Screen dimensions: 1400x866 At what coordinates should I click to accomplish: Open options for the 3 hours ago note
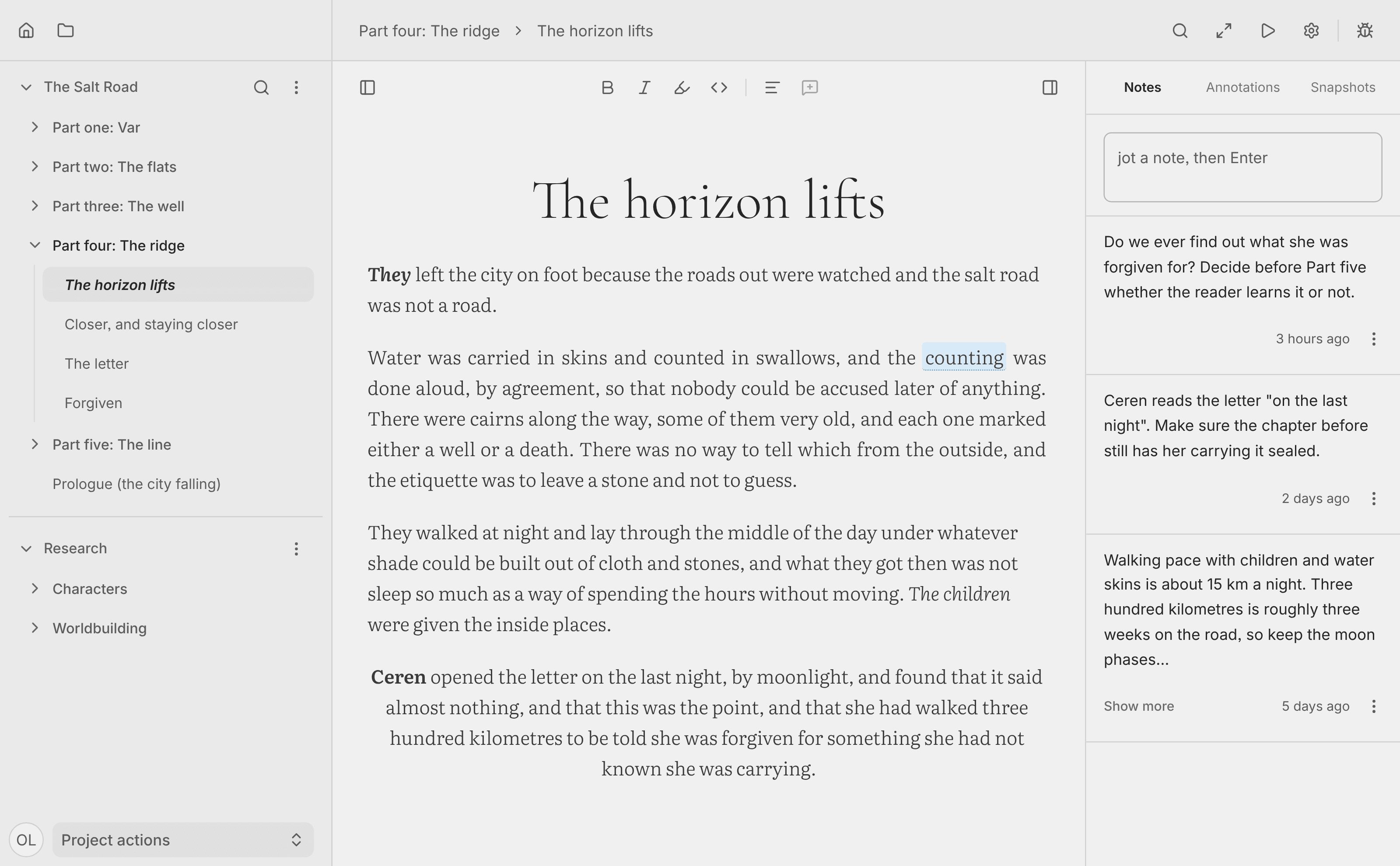coord(1374,339)
